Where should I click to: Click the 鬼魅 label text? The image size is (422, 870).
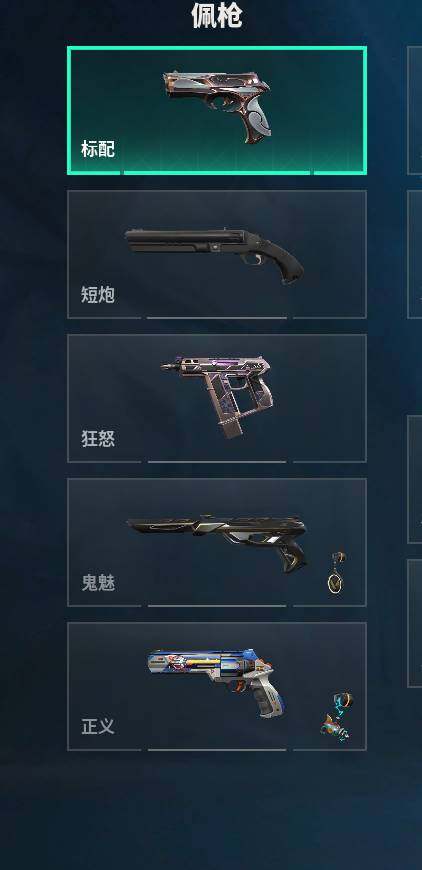(x=98, y=583)
